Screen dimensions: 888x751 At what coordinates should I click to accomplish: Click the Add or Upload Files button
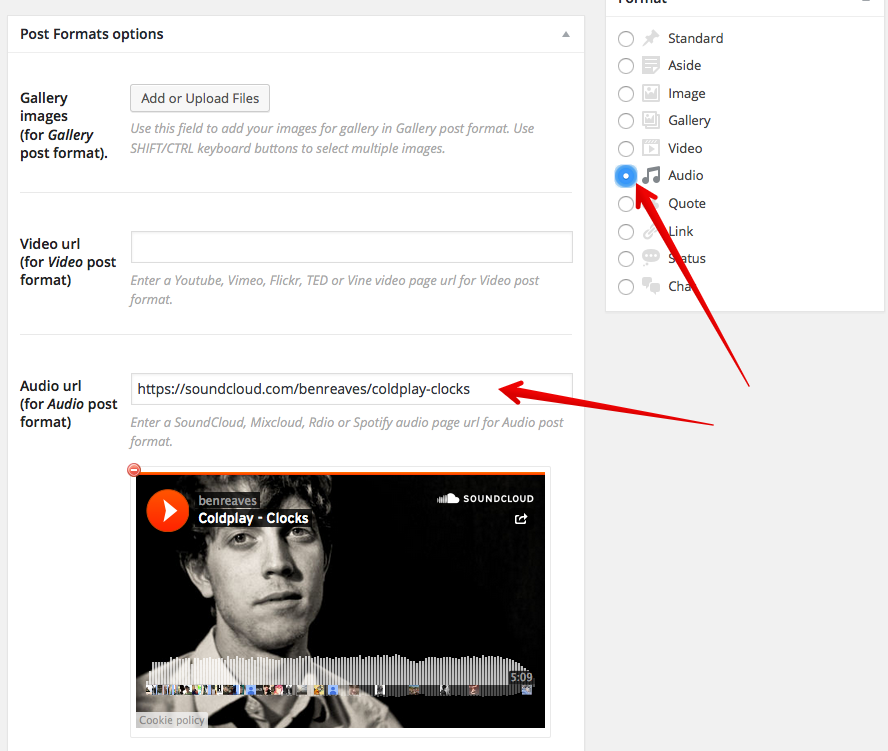pos(200,98)
